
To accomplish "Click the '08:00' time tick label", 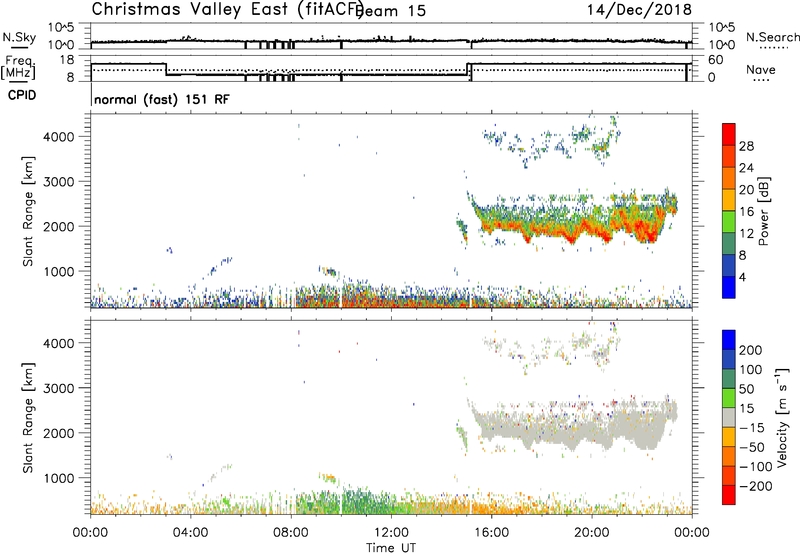I will (291, 533).
